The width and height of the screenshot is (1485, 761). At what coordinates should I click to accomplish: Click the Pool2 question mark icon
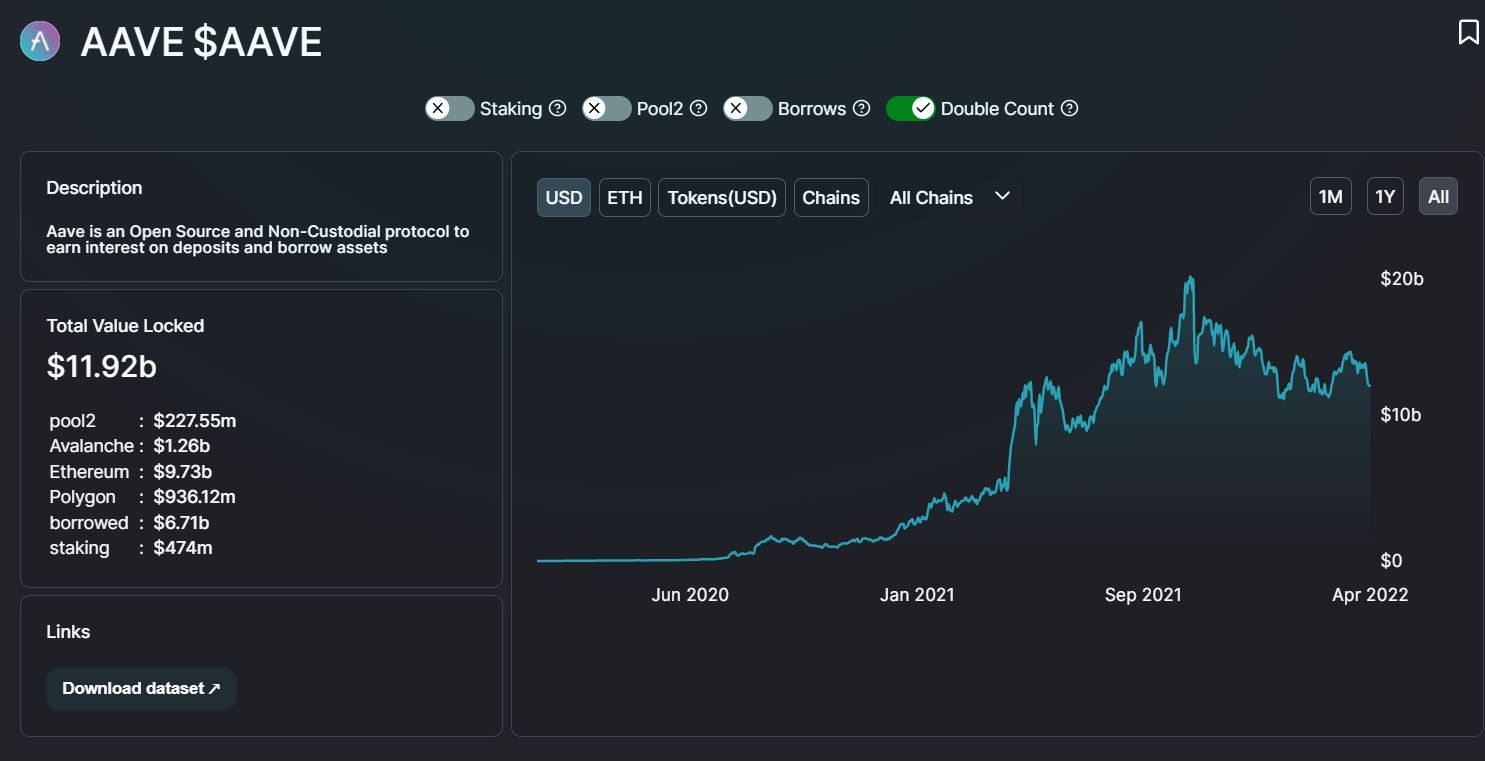tap(699, 108)
